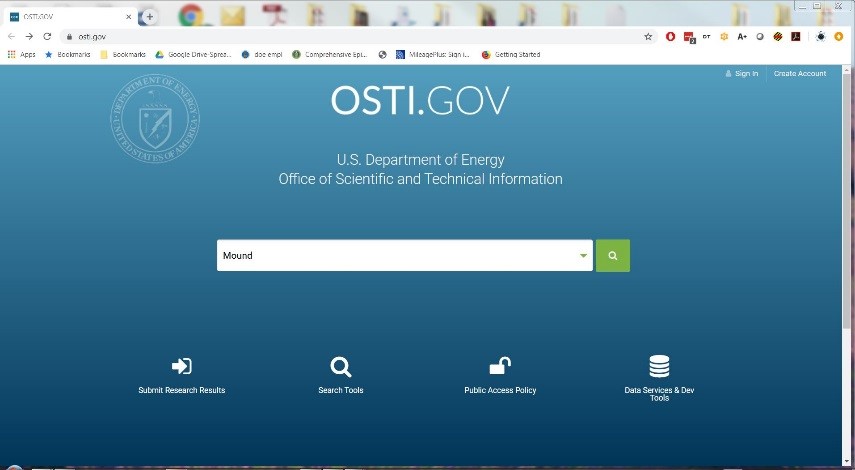Click the Chrome icon behind the window

191,15
